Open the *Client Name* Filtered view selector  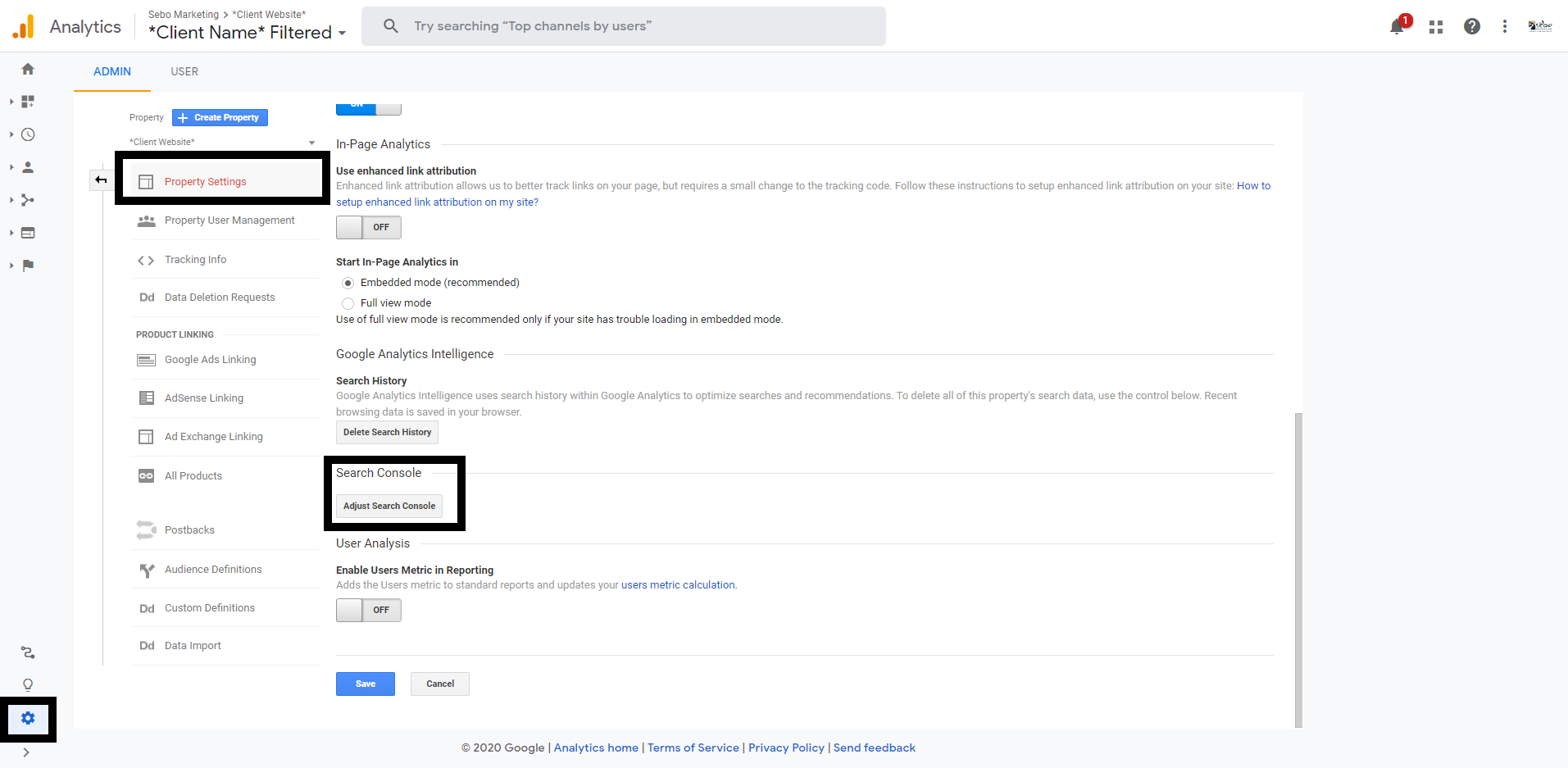coord(248,33)
